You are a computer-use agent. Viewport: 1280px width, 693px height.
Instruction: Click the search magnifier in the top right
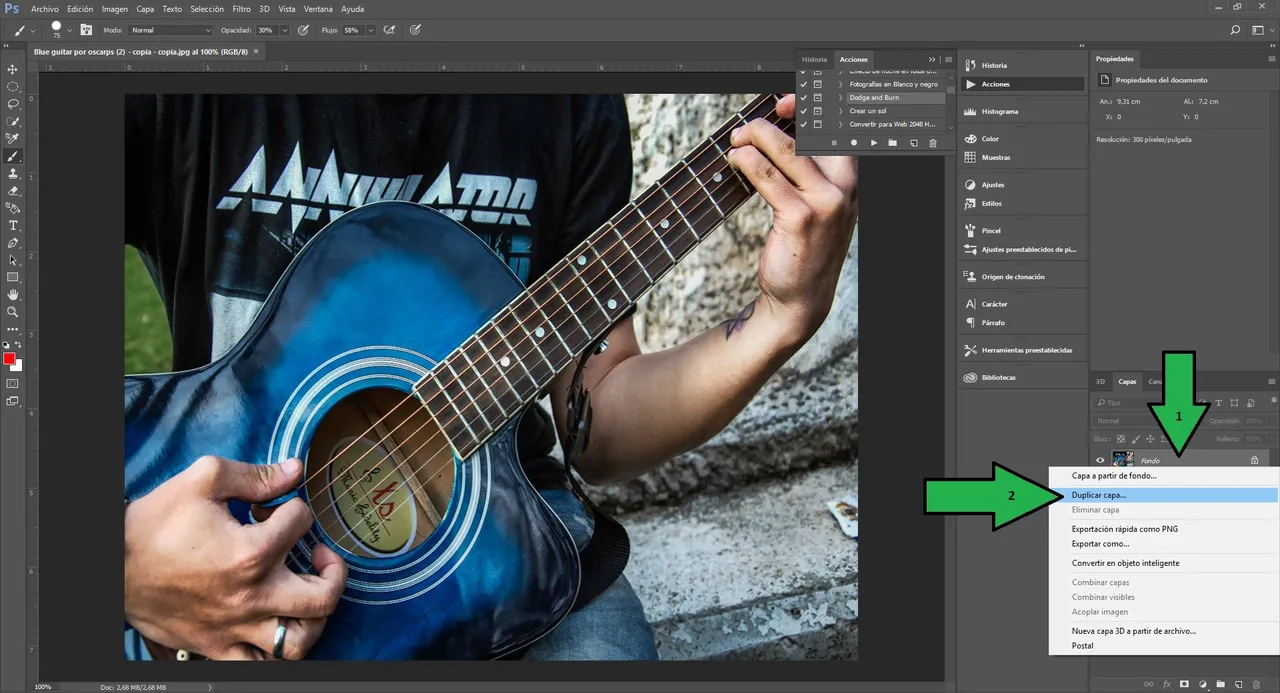pos(1236,30)
